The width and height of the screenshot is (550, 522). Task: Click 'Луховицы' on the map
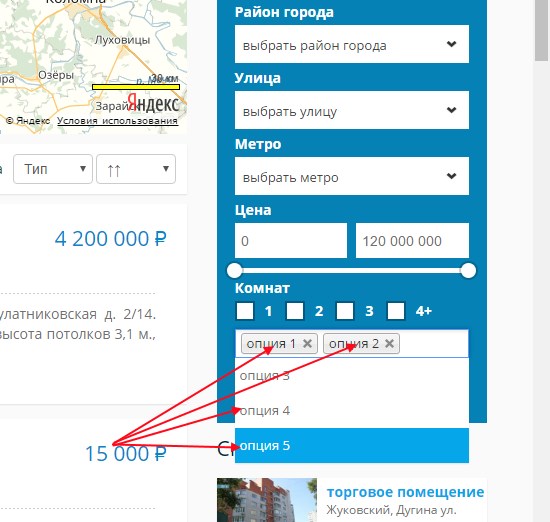pos(122,40)
